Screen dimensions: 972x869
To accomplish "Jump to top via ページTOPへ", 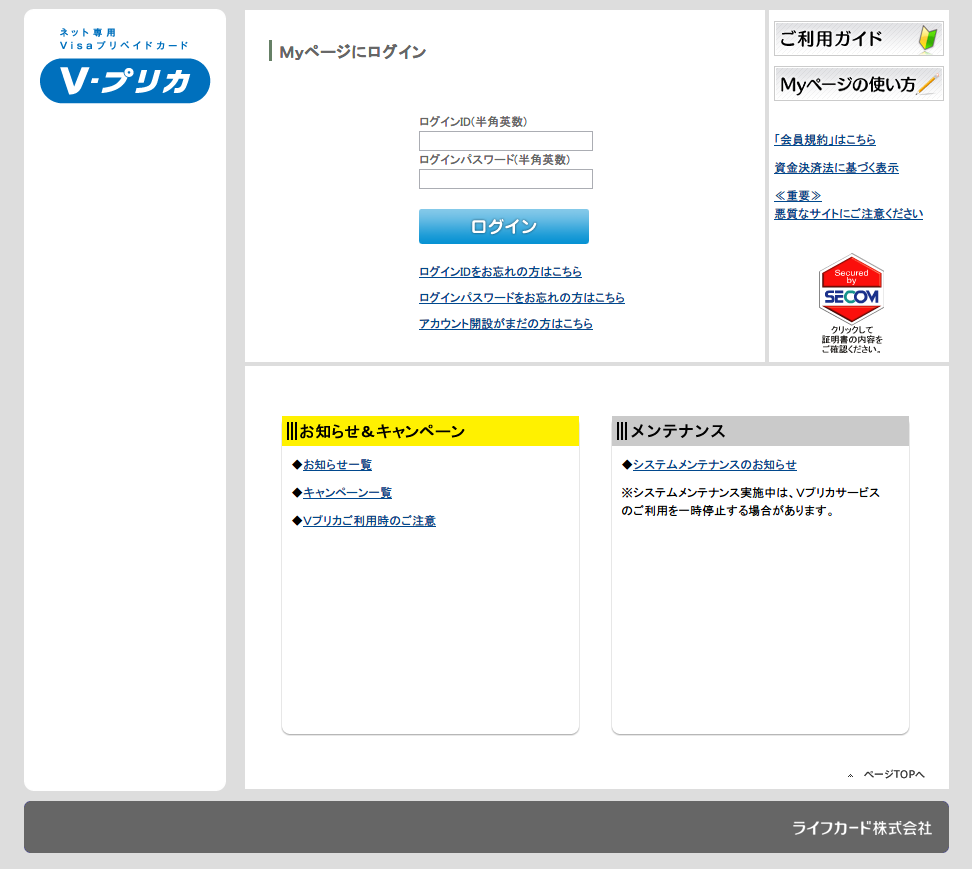I will pyautogui.click(x=893, y=775).
